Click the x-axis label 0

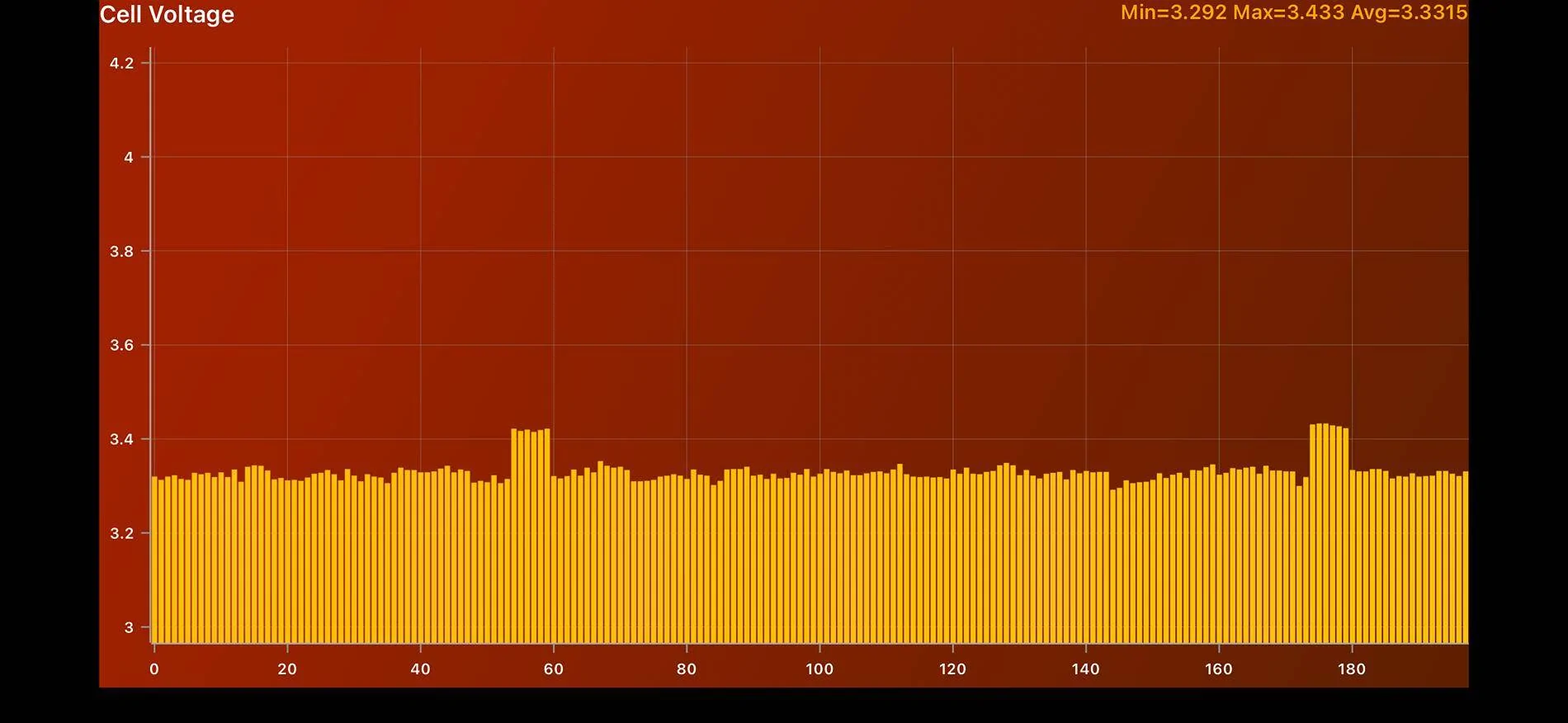(x=153, y=669)
